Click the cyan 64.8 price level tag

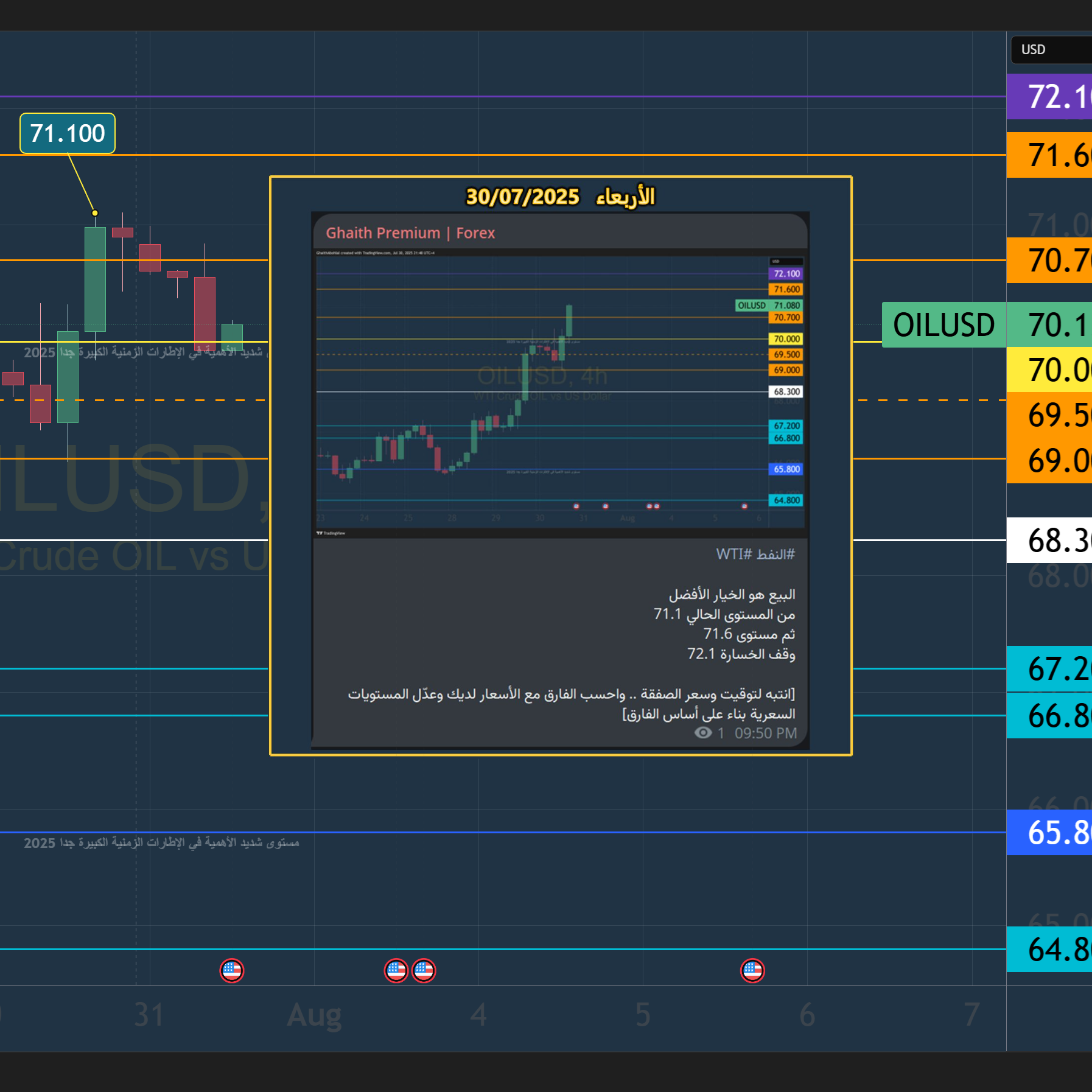point(1049,950)
